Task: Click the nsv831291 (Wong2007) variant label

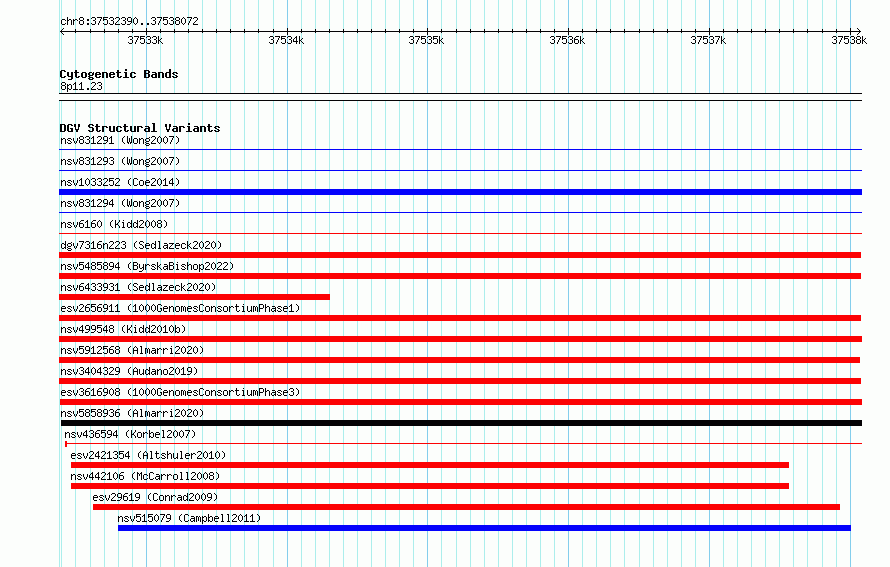Action: click(x=120, y=140)
